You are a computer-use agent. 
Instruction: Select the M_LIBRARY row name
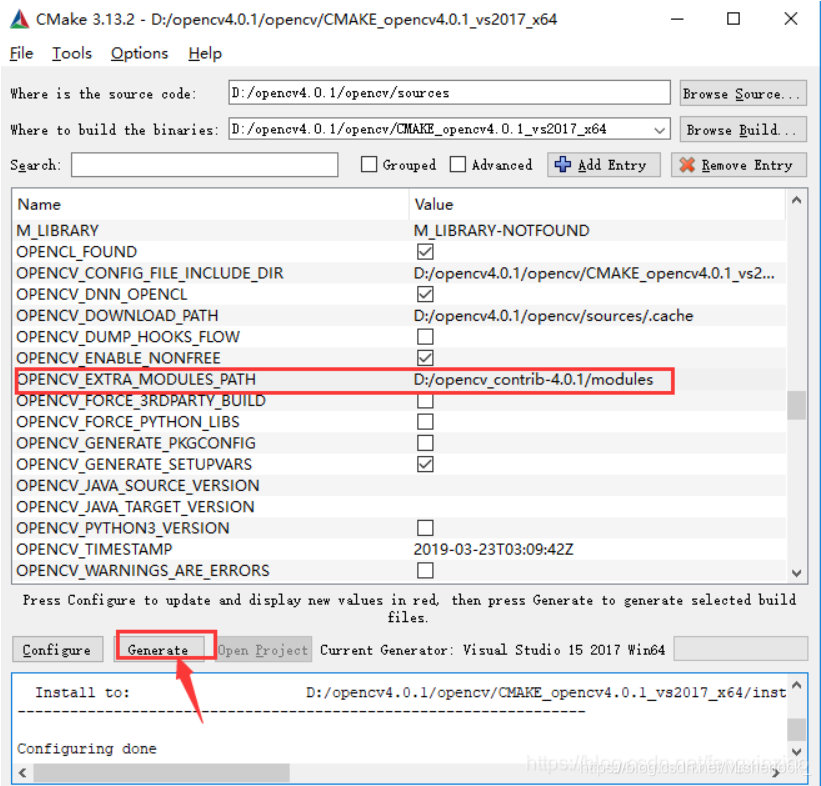point(58,230)
